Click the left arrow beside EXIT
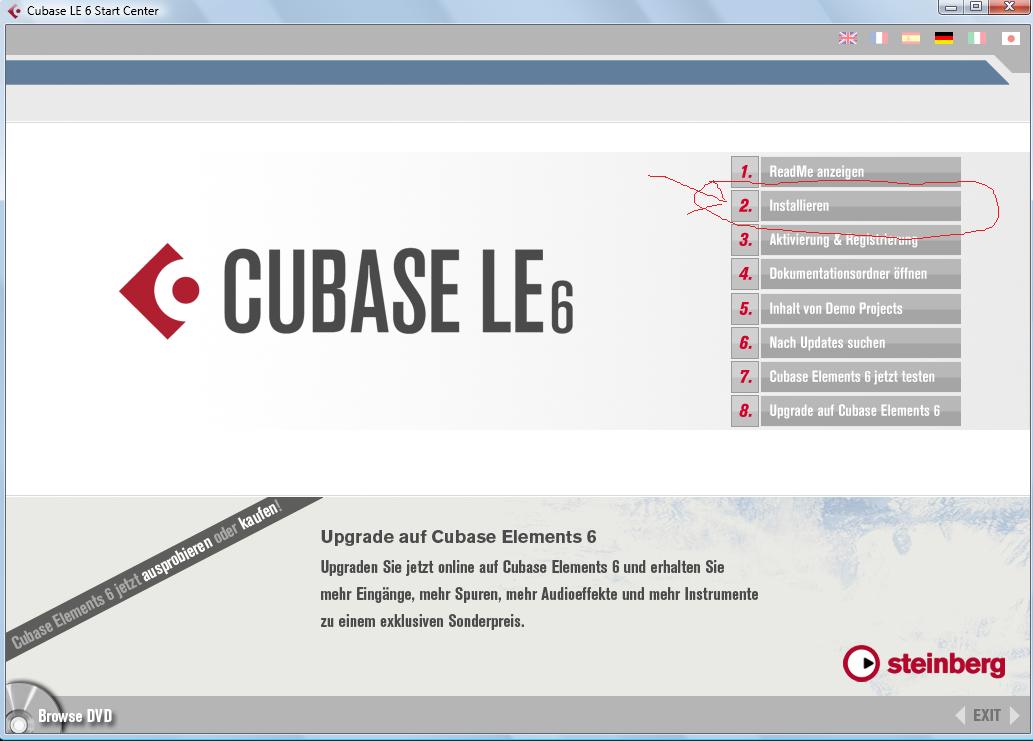Image resolution: width=1033 pixels, height=741 pixels. click(x=961, y=715)
